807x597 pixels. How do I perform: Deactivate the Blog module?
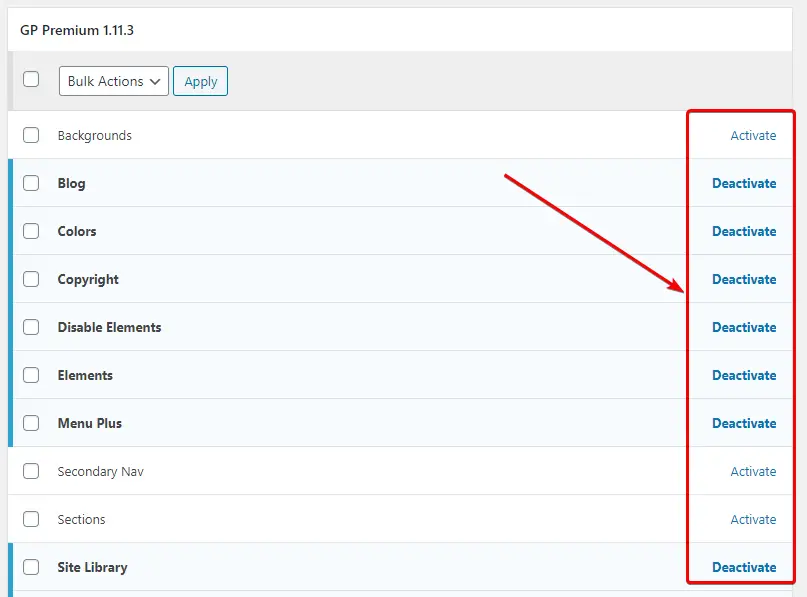click(744, 183)
